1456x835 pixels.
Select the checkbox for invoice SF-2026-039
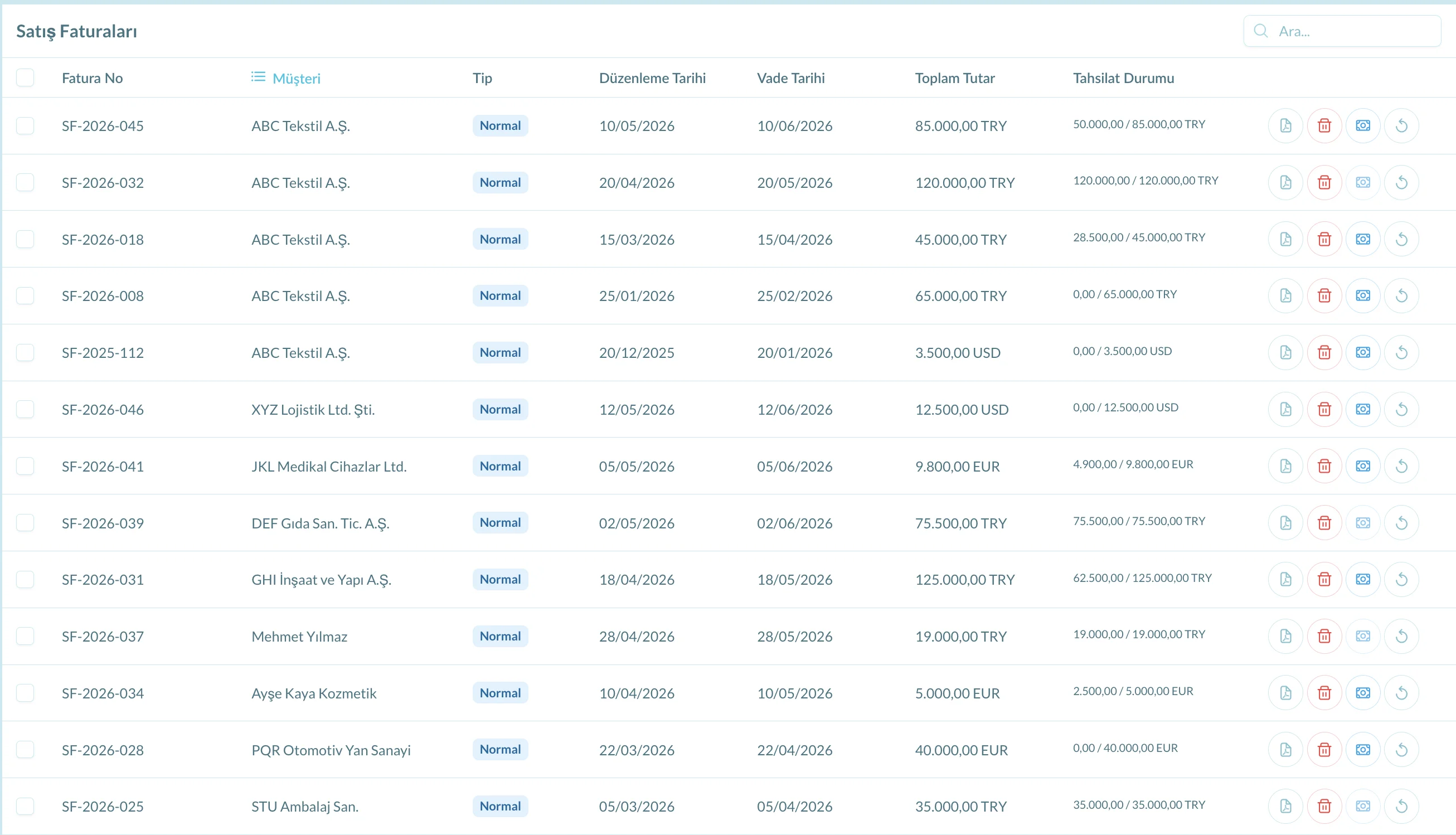(25, 523)
